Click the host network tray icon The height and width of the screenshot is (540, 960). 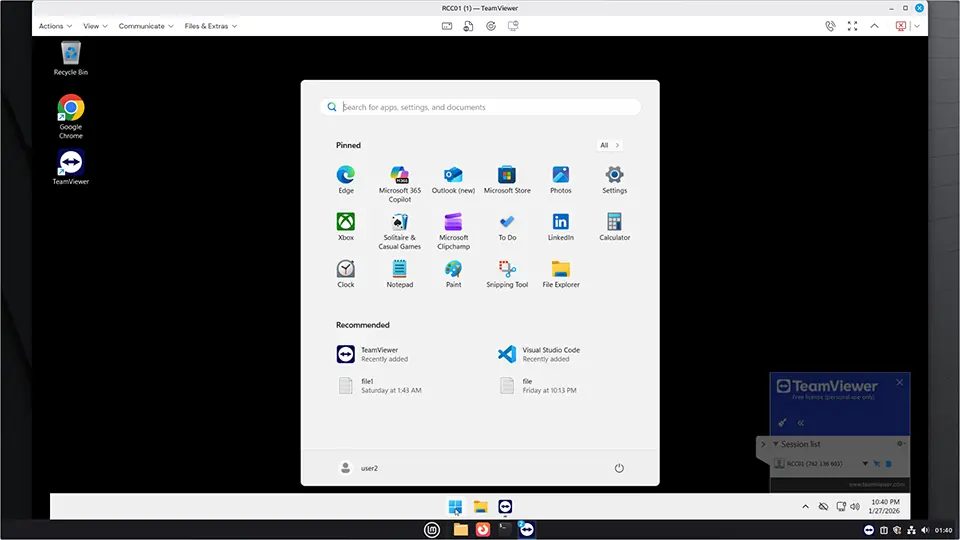[911, 530]
